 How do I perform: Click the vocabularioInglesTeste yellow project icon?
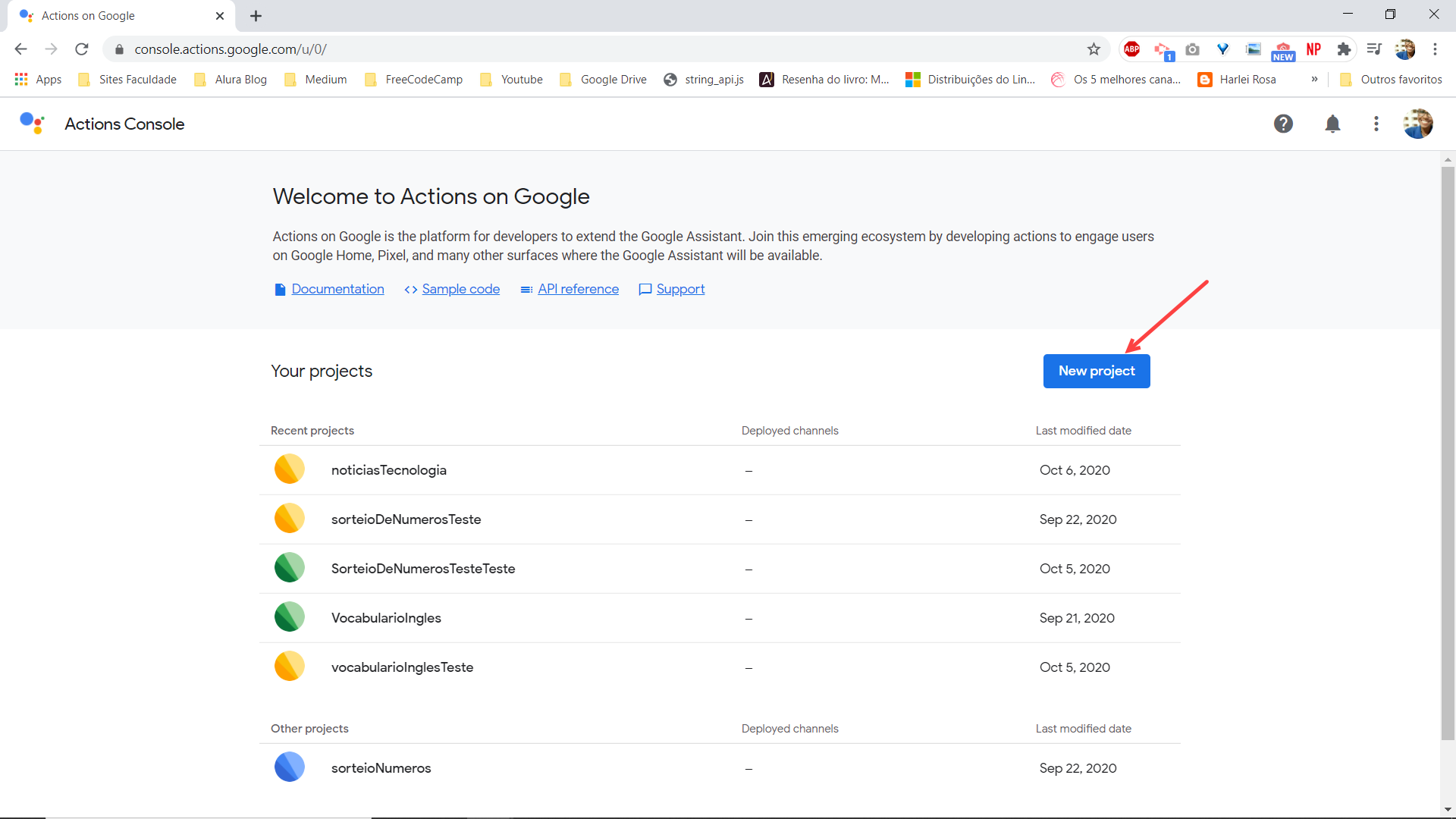pos(289,667)
